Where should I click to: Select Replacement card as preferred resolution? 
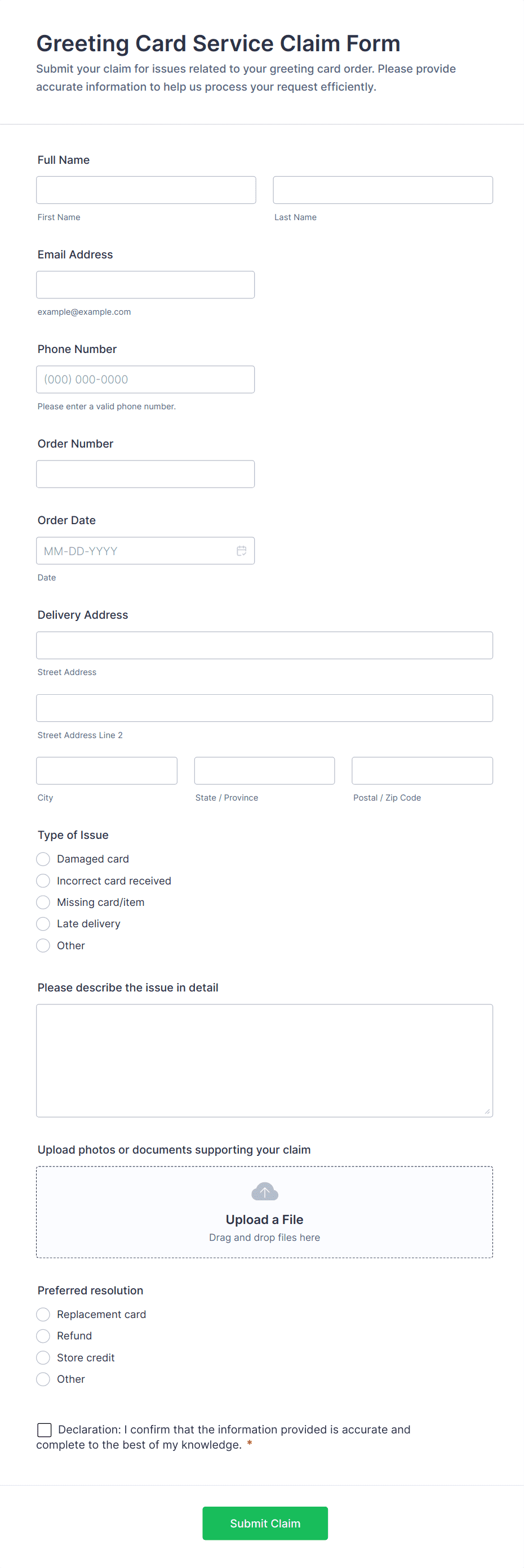click(43, 1314)
